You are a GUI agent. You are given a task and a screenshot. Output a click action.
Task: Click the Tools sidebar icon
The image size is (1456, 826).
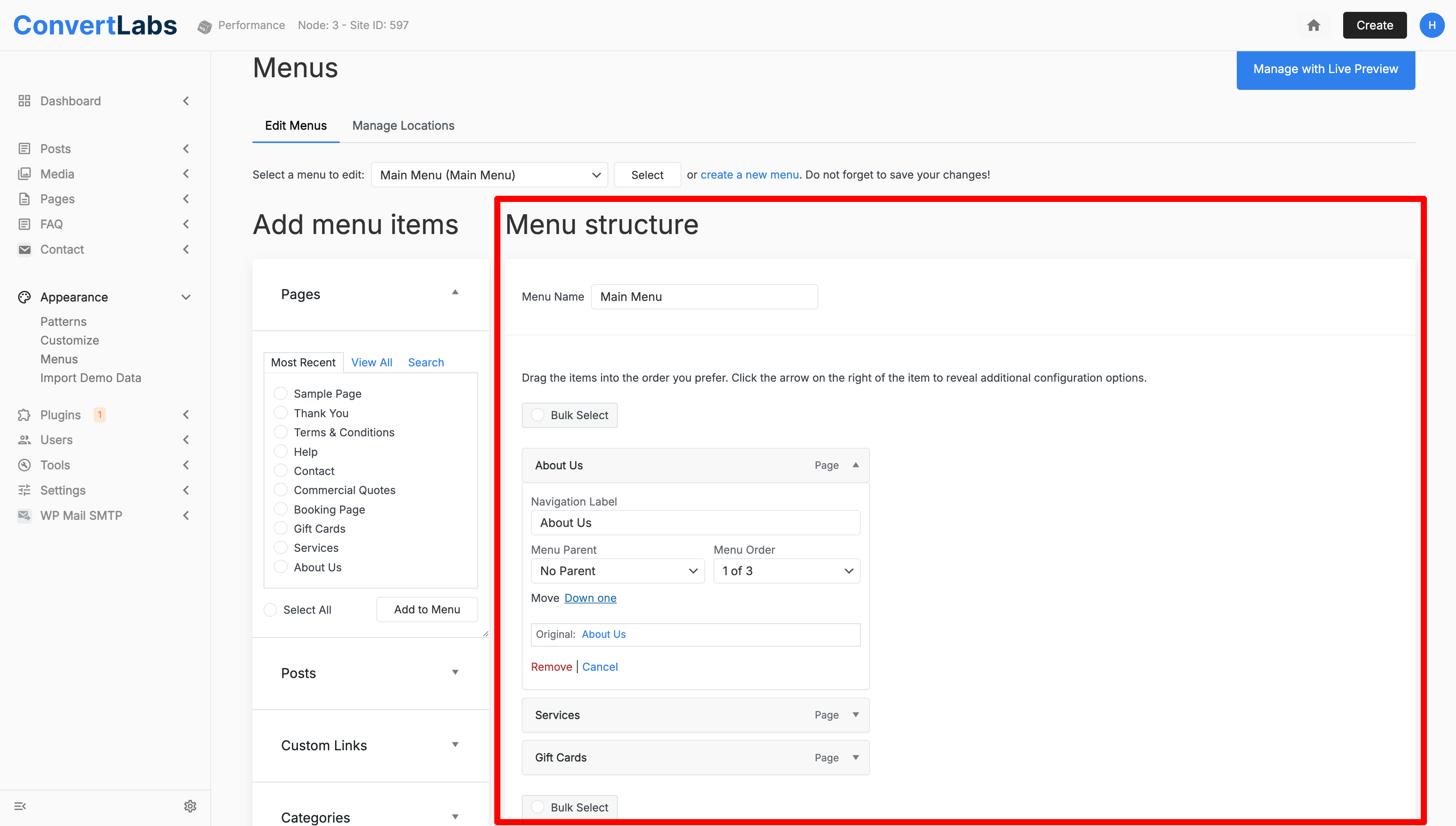click(x=24, y=465)
